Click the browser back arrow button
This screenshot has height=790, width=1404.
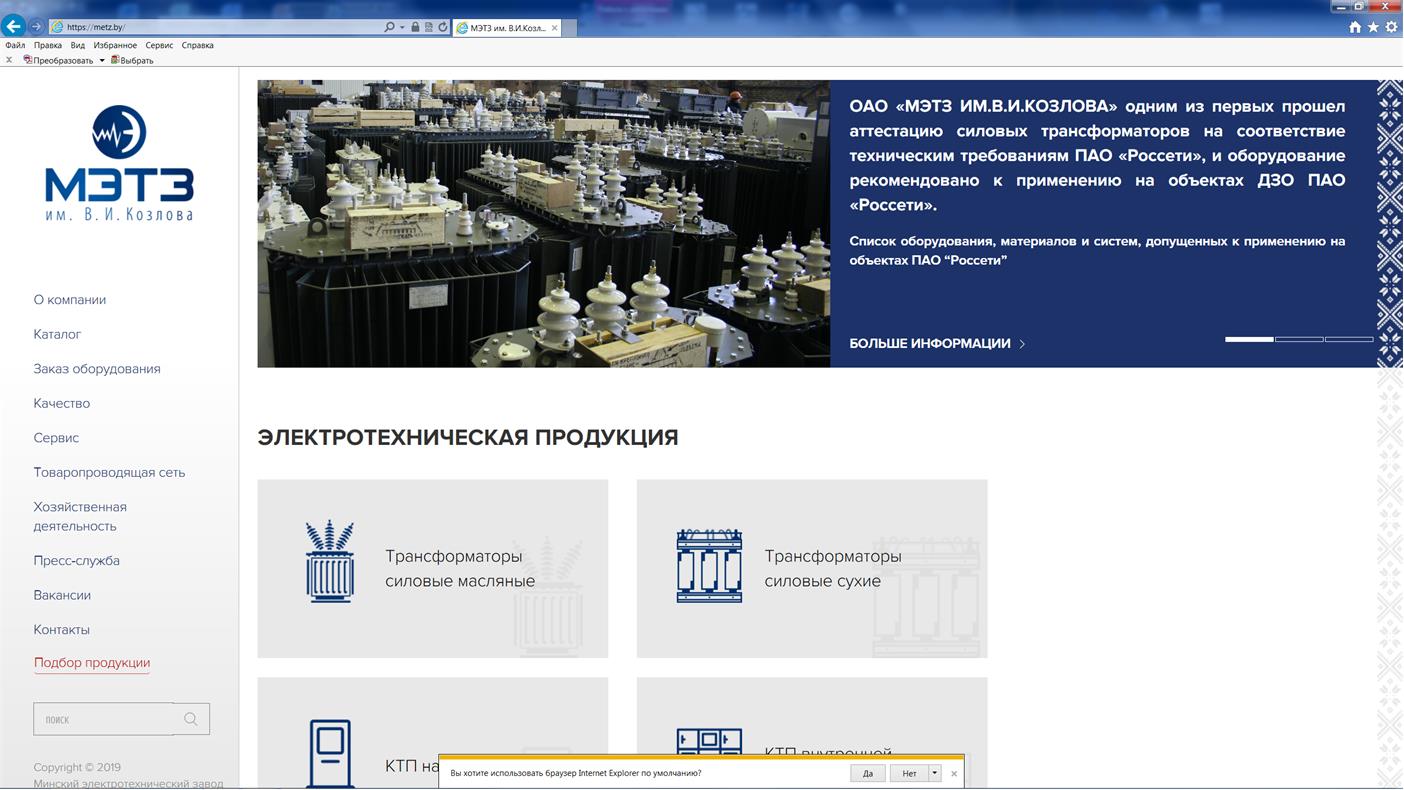(13, 26)
